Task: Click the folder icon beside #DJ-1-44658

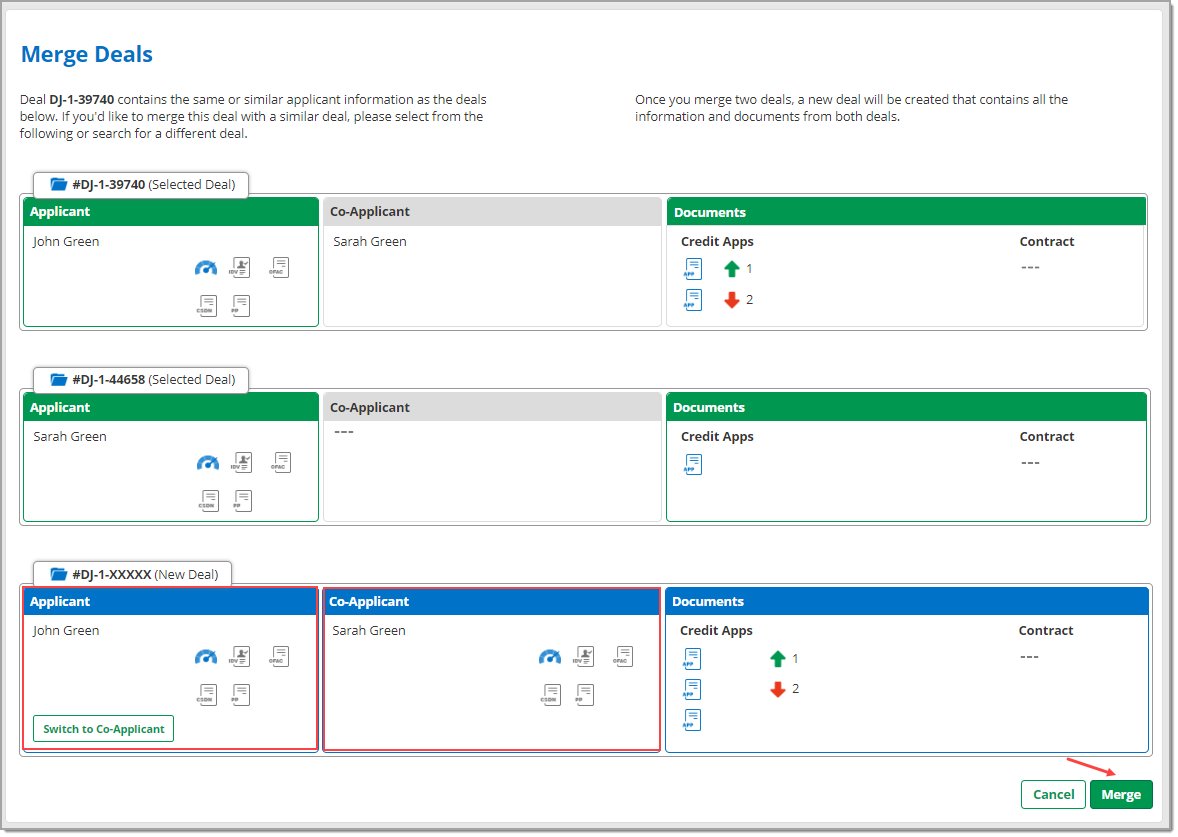Action: [x=59, y=379]
